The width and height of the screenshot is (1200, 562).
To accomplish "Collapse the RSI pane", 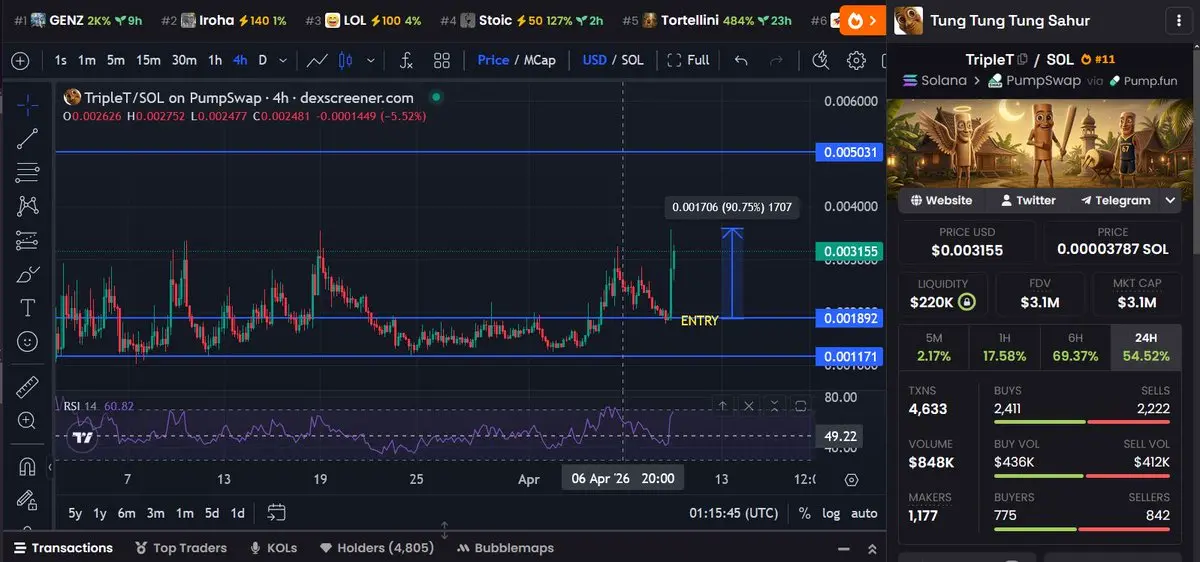I will pyautogui.click(x=774, y=405).
